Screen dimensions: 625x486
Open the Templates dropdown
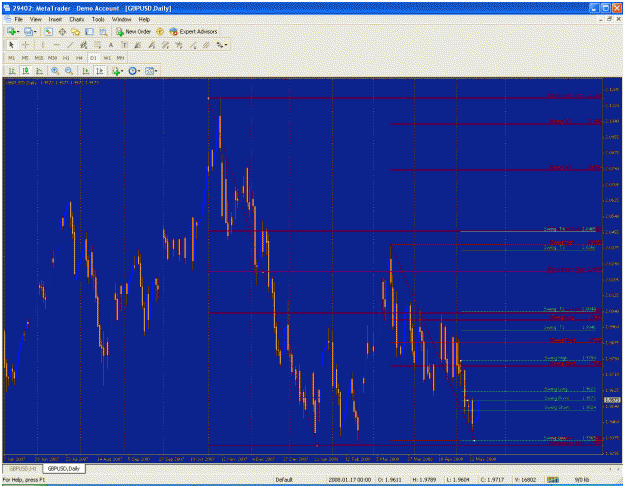click(x=151, y=71)
